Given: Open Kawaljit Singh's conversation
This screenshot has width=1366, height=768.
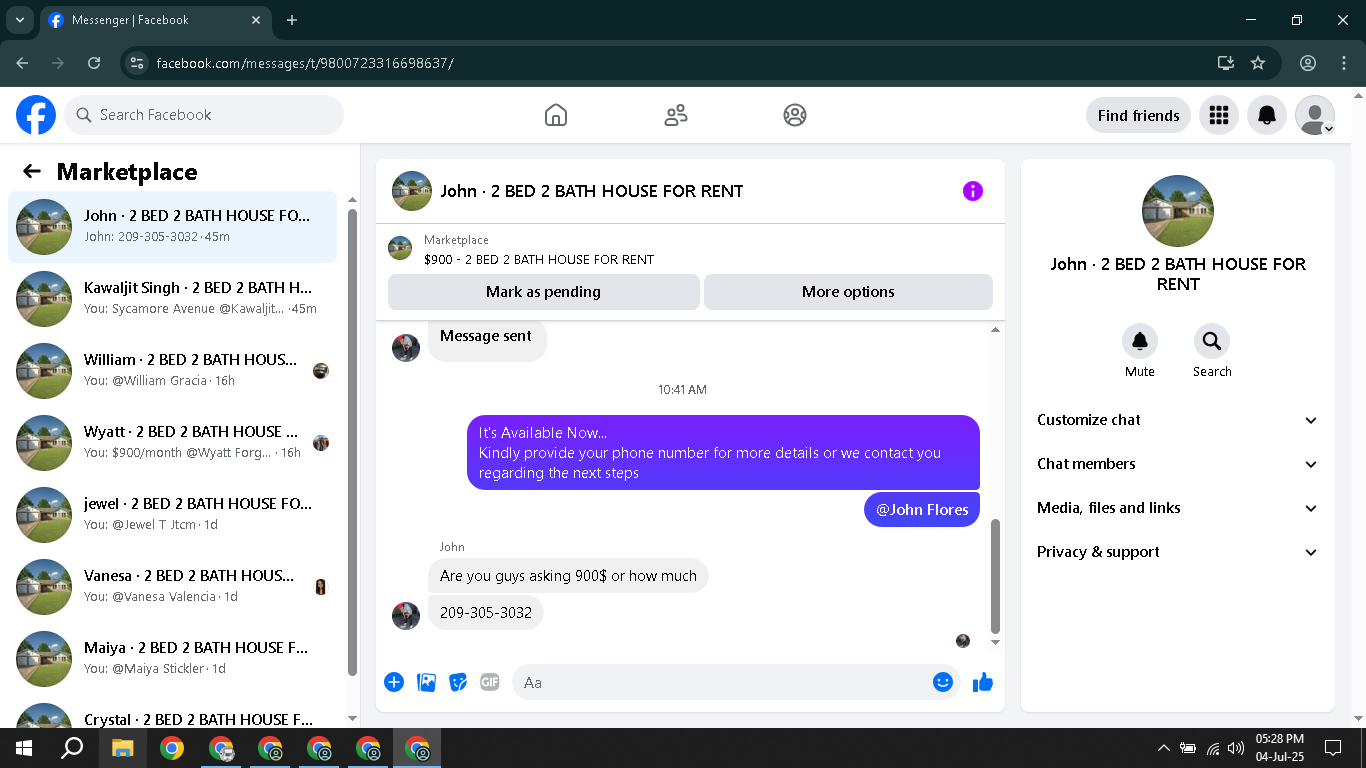Looking at the screenshot, I should (x=173, y=299).
